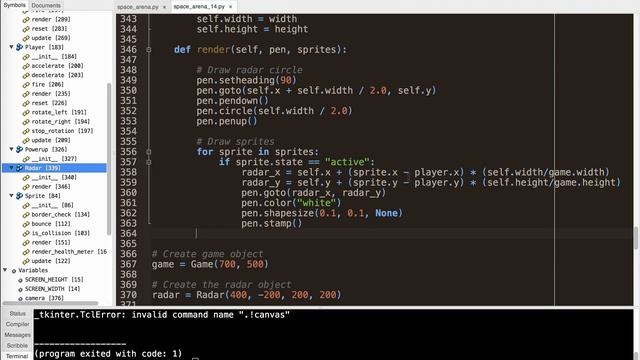
Task: Click the method icon beside decelerate [203]
Action: (26, 75)
